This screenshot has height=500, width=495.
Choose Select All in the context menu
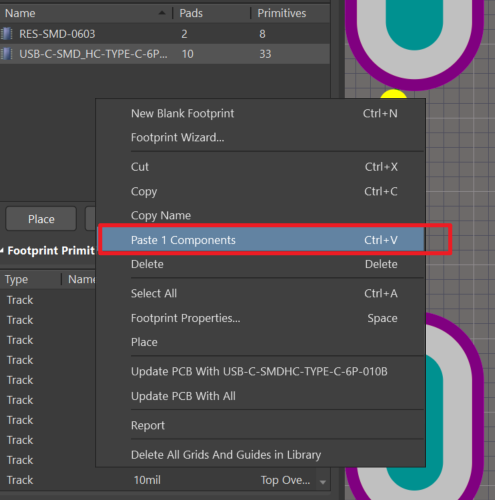(260, 293)
